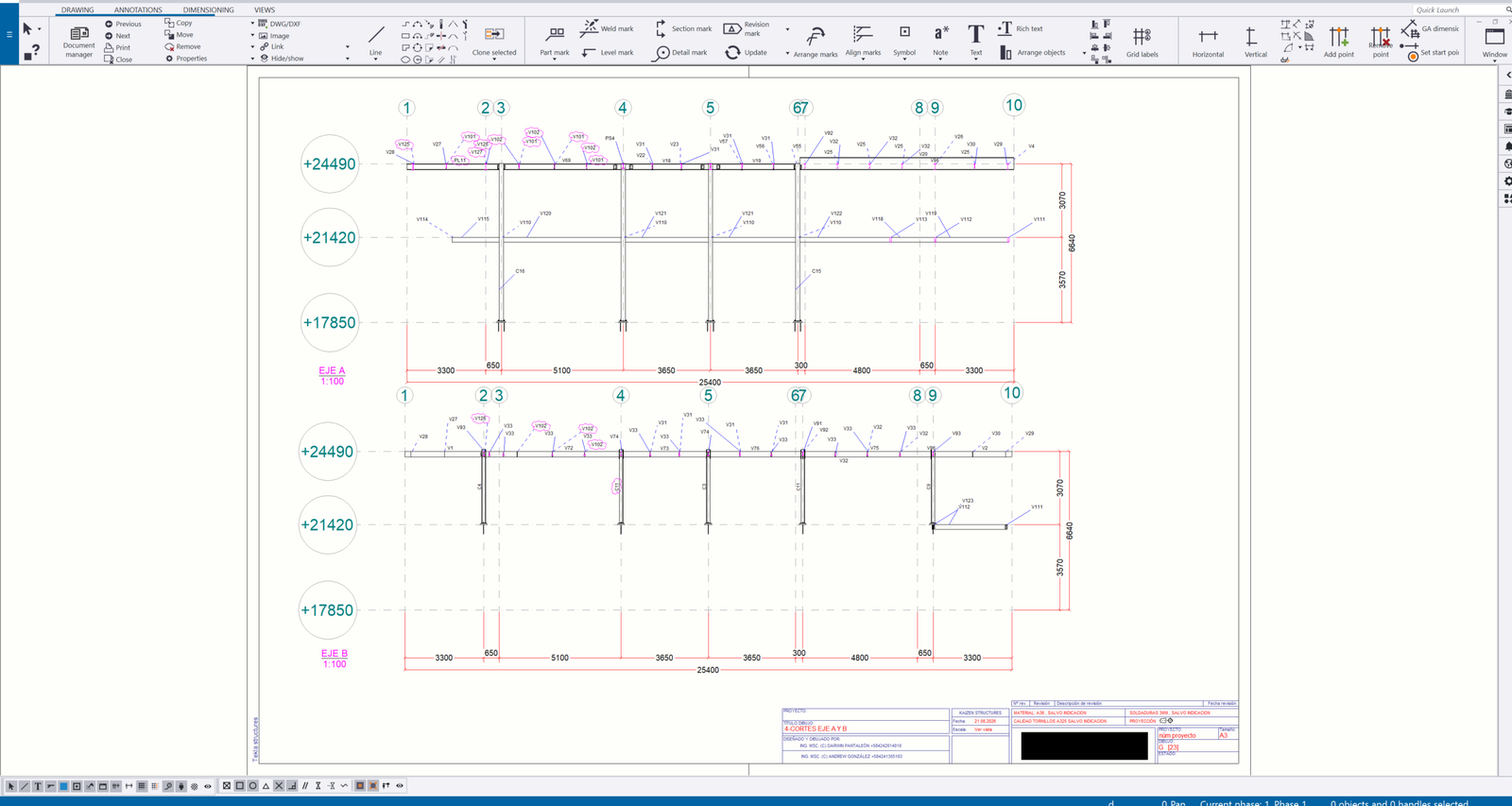
Task: Click Remove point dimension tool
Action: click(1381, 43)
